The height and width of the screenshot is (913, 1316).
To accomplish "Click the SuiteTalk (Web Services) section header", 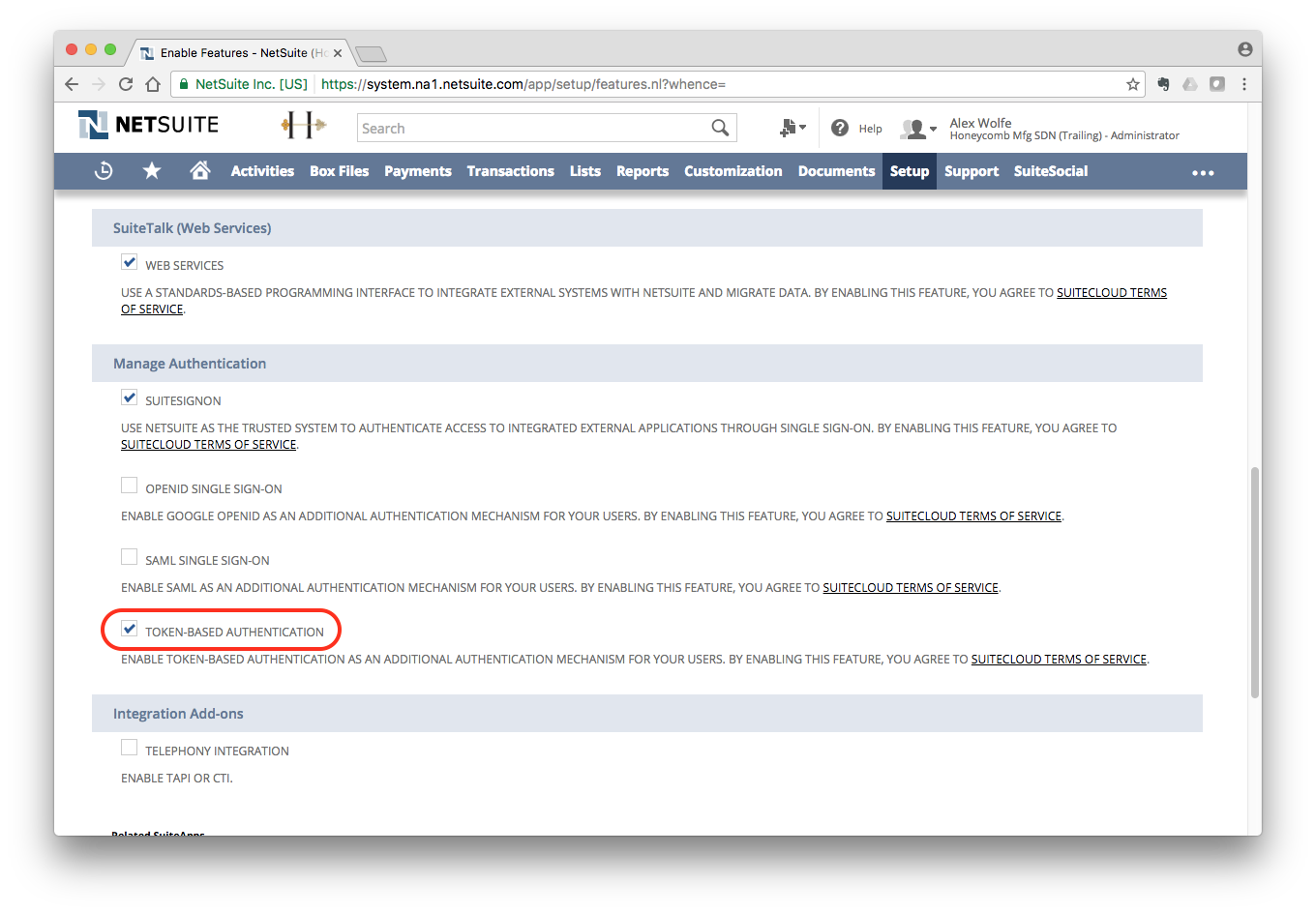I will (646, 228).
